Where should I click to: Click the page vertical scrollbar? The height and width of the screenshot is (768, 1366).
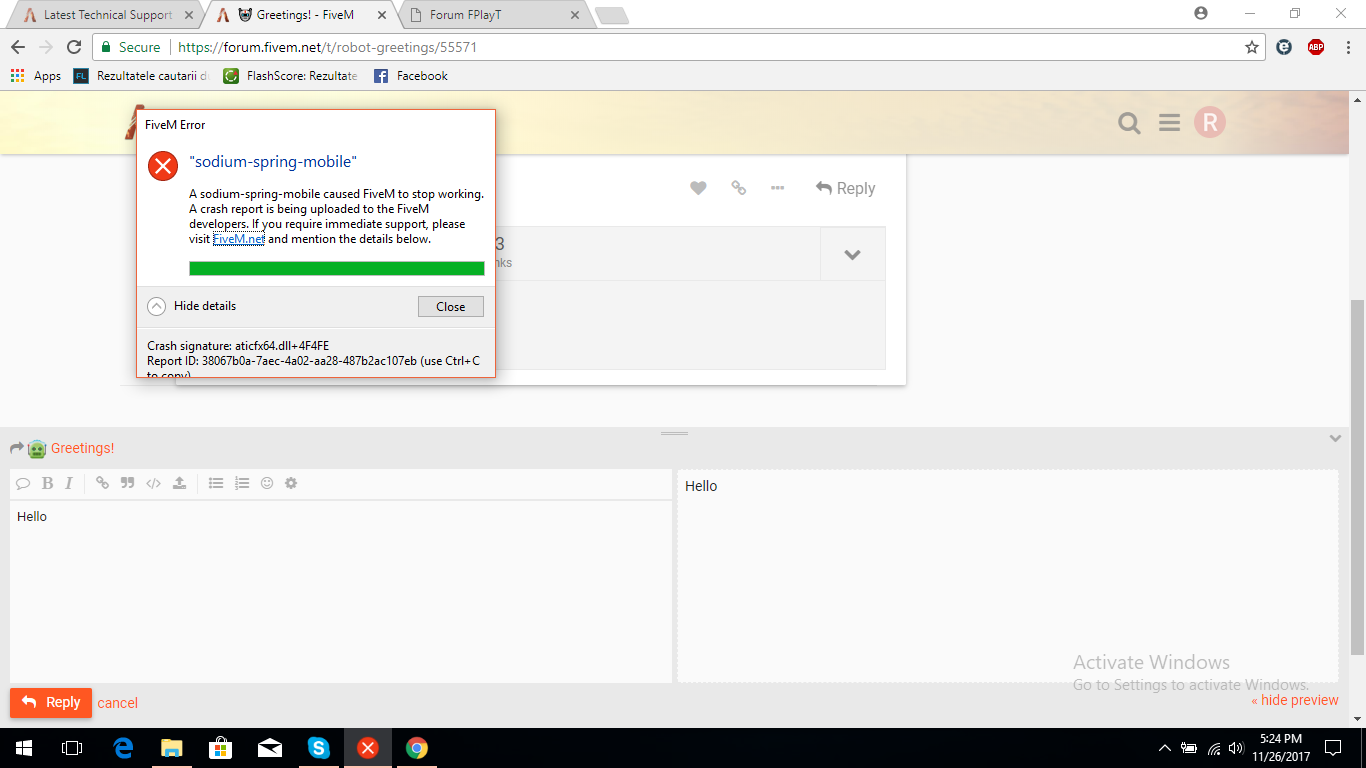(x=1357, y=476)
